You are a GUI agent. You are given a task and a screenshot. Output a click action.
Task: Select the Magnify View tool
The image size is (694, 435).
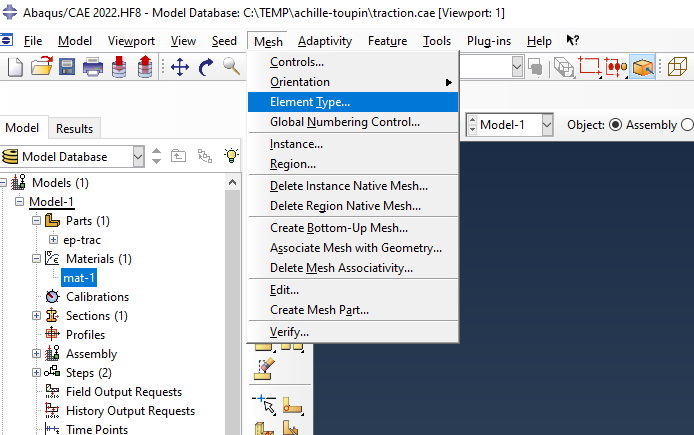pos(231,67)
